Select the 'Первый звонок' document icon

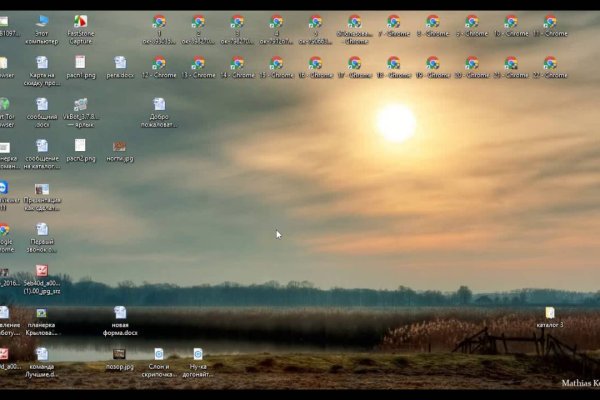click(42, 229)
